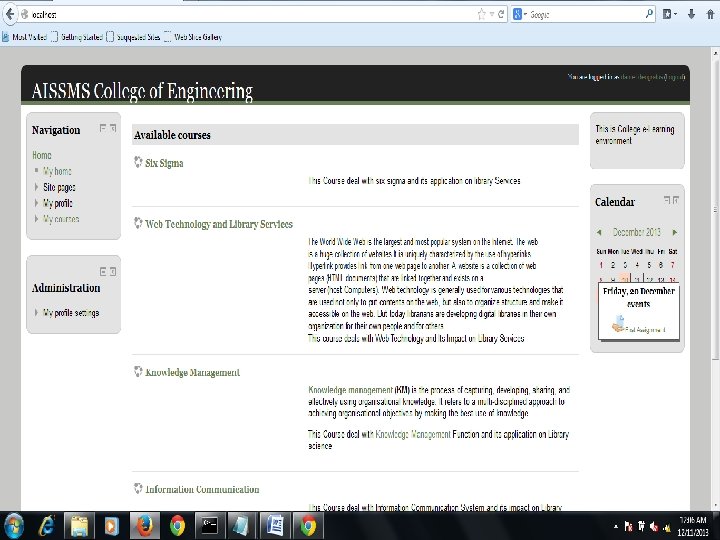The image size is (720, 540).
Task: Open File Explorer folder from taskbar
Action: coord(79,526)
